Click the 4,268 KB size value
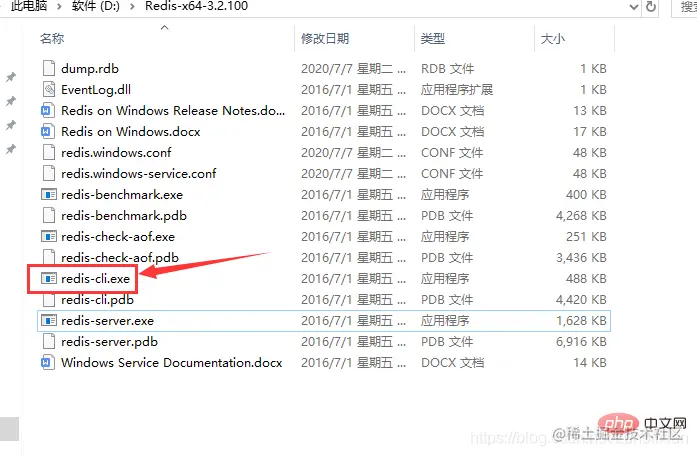 pyautogui.click(x=581, y=216)
